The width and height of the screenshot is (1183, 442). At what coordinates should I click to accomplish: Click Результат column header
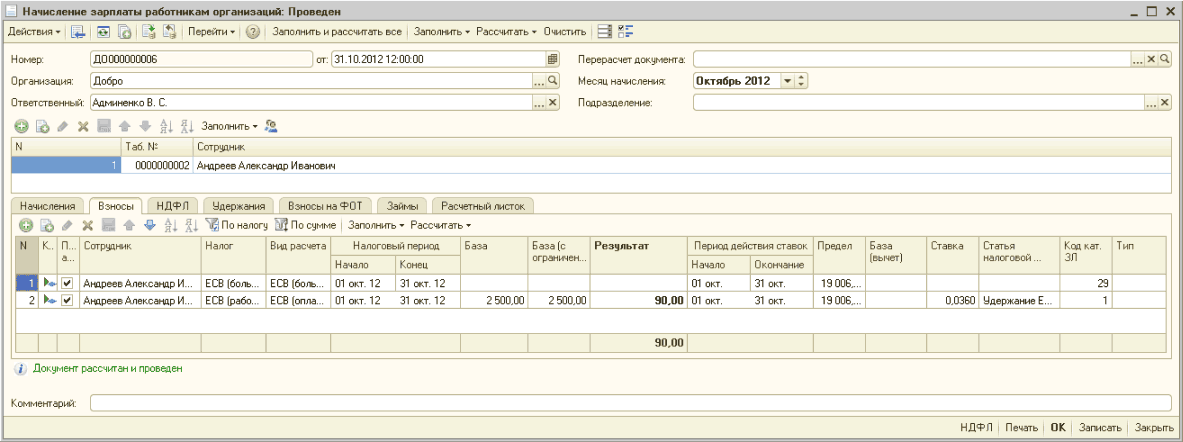[x=638, y=255]
